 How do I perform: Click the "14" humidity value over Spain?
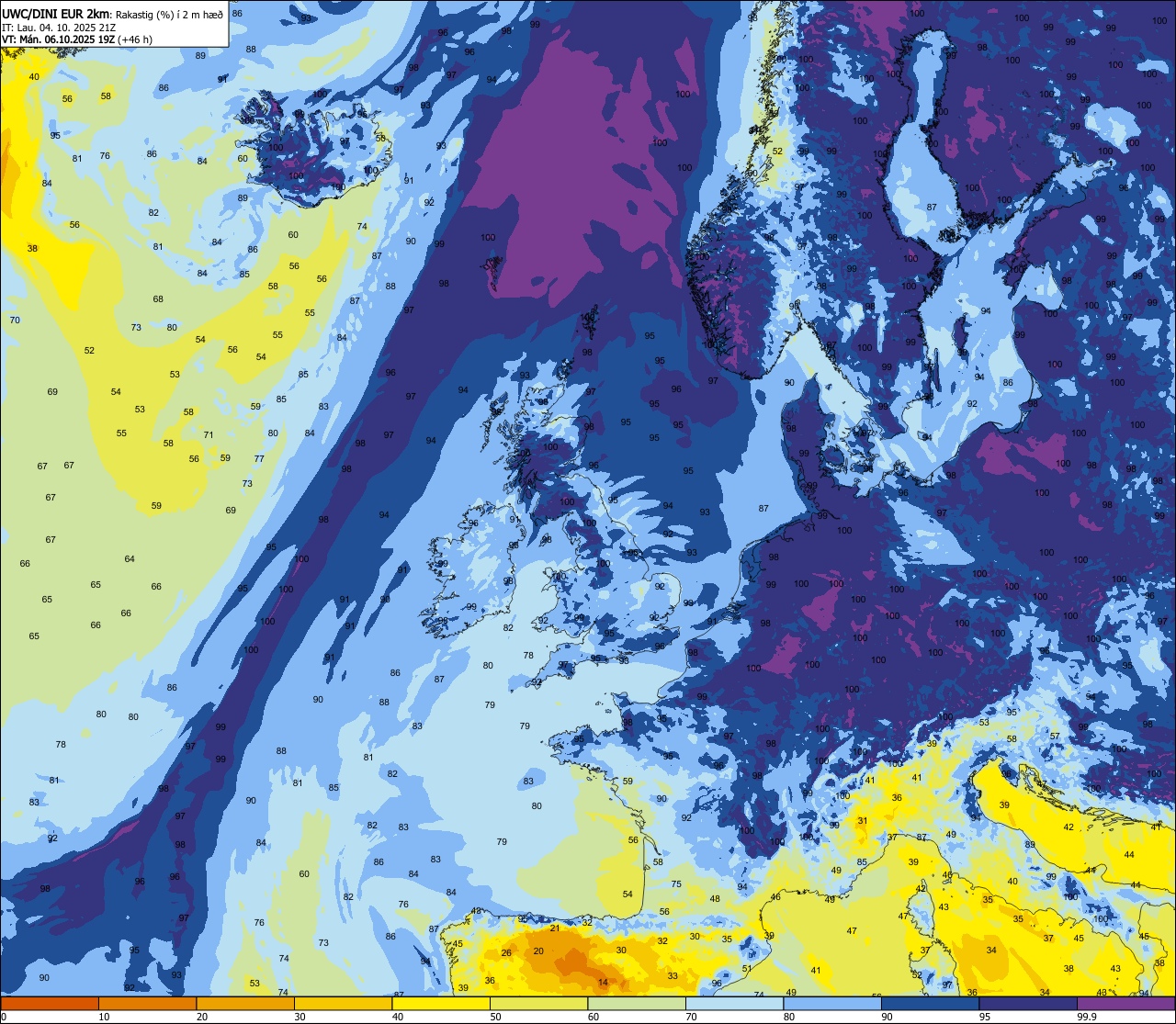[603, 983]
